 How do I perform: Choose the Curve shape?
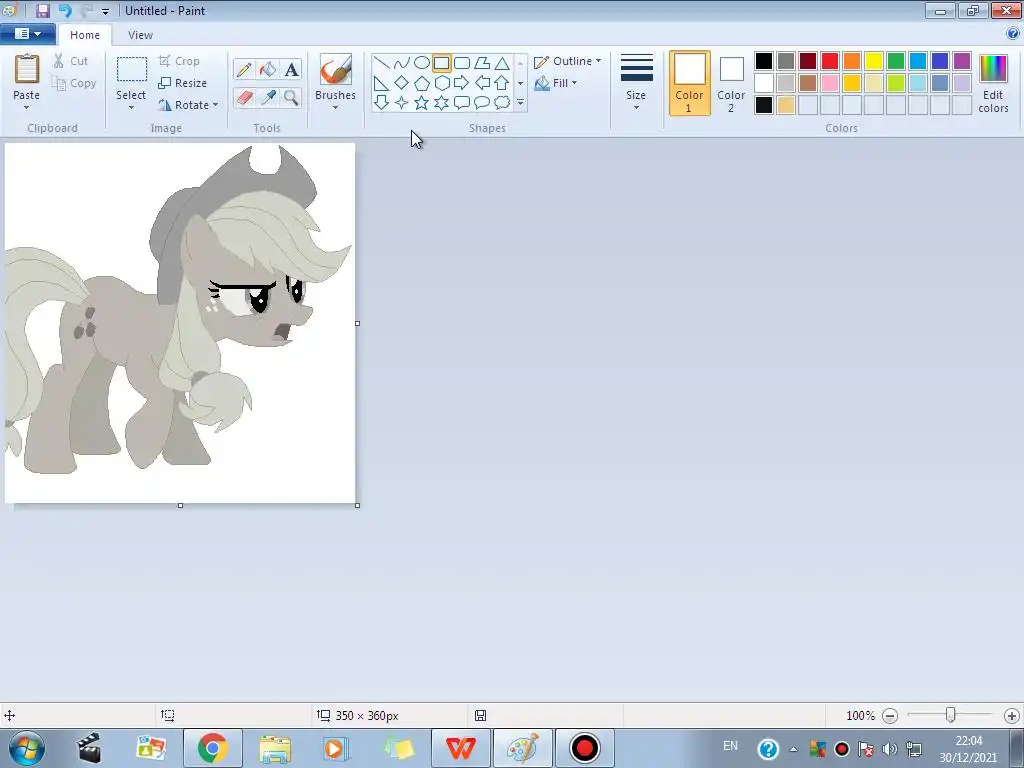[402, 63]
